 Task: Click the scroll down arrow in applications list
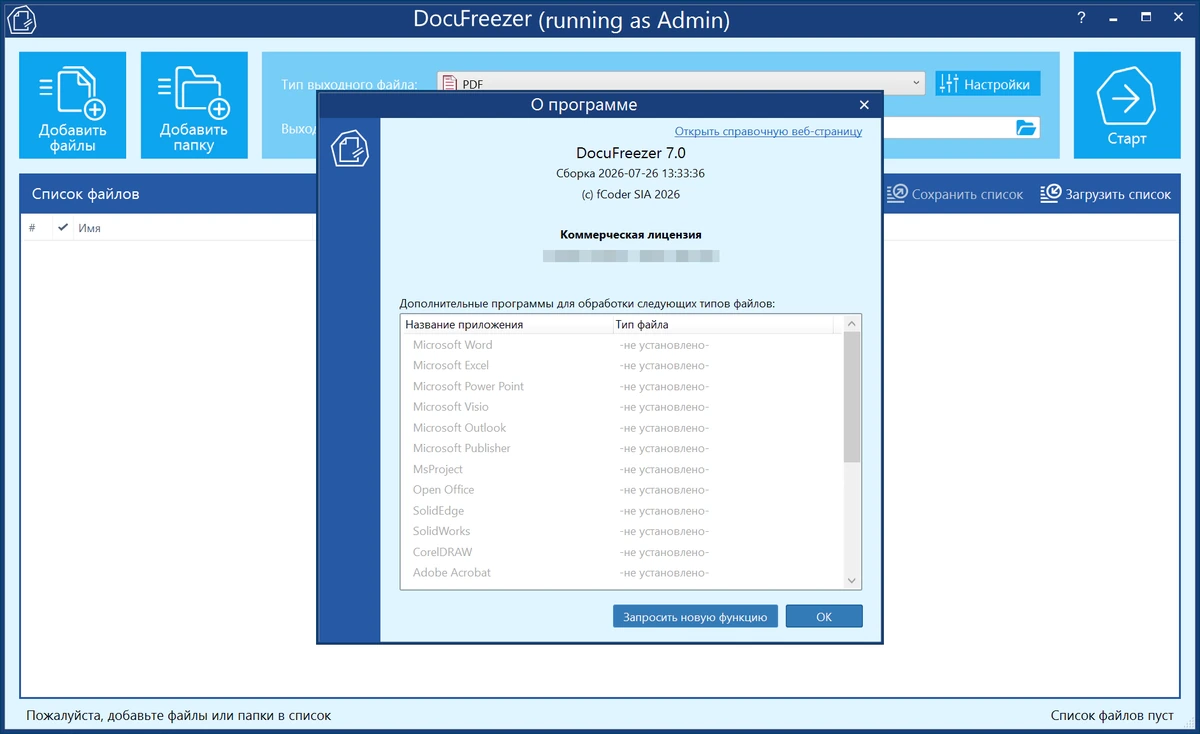(852, 580)
